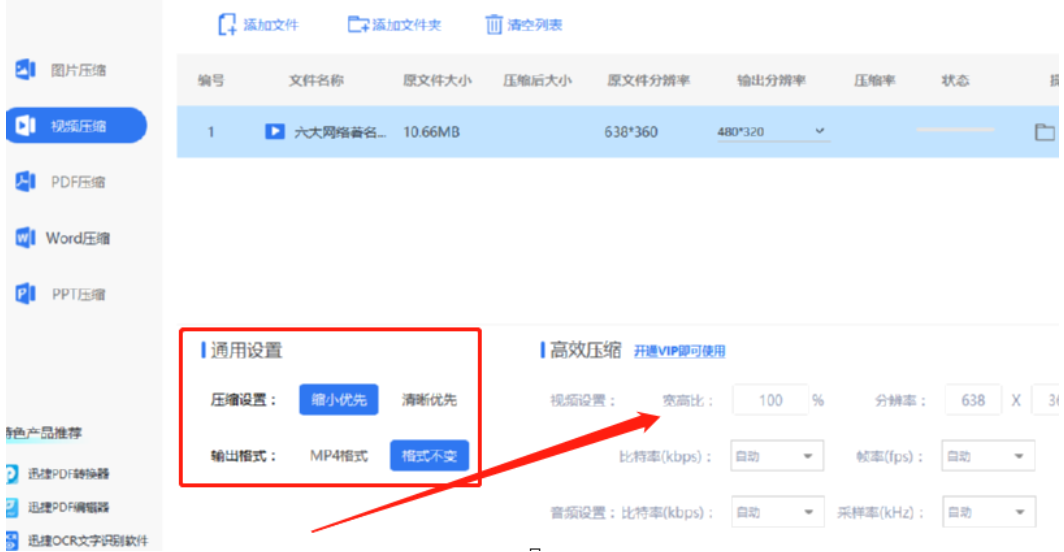
Task: Open 迅捷OCR文字识别软件 recommendation link
Action: [88, 540]
